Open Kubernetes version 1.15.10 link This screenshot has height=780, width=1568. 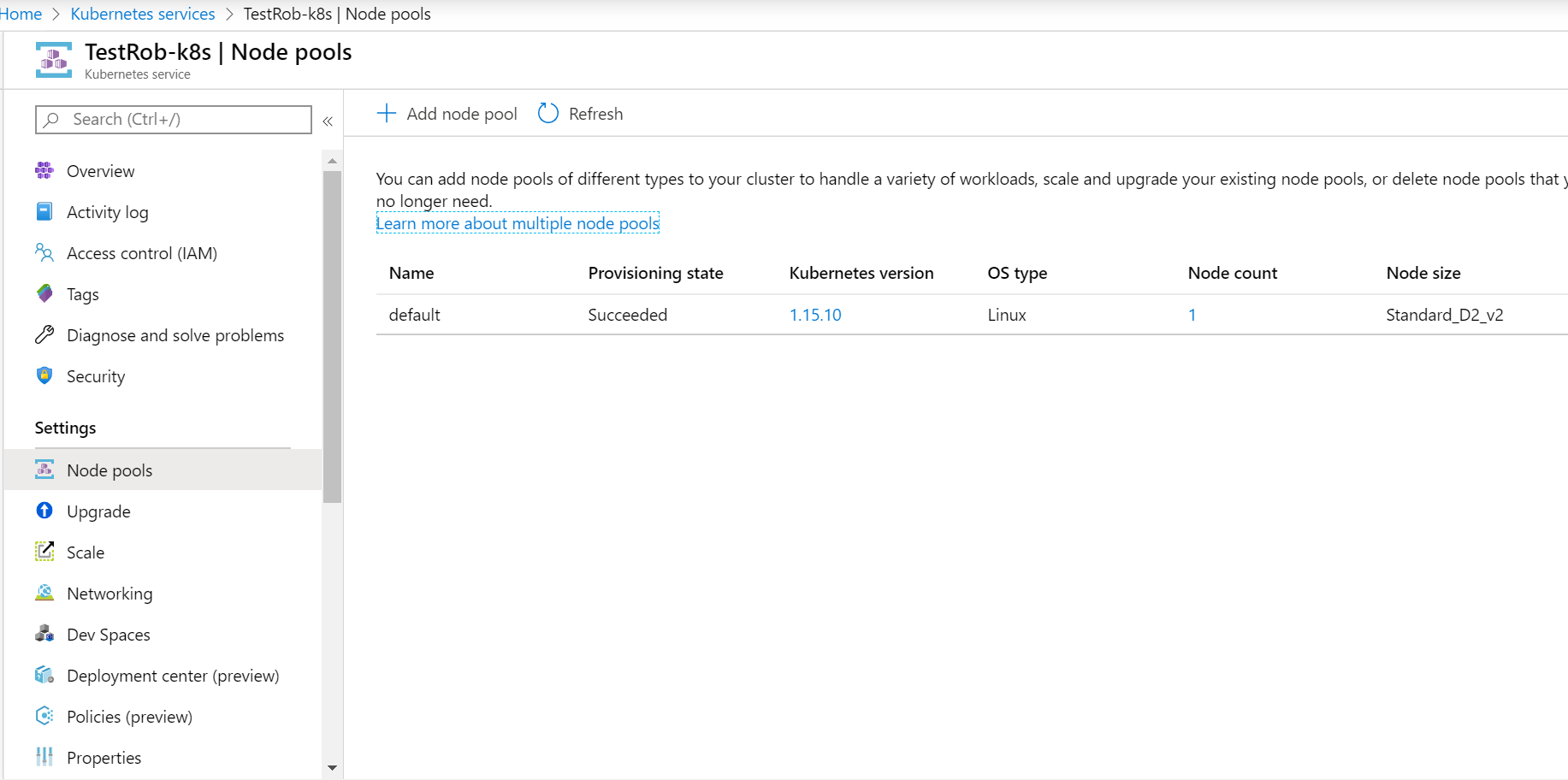click(x=815, y=315)
